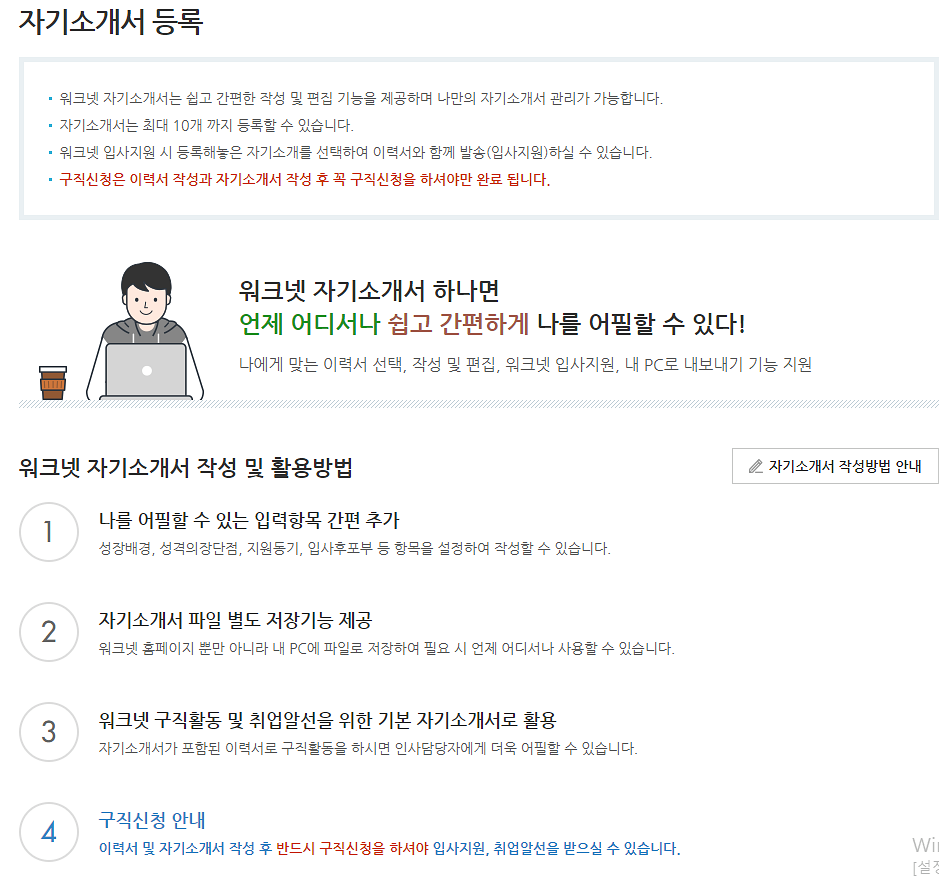Click the 자기소개서 등록 page title
939x894 pixels.
111,22
